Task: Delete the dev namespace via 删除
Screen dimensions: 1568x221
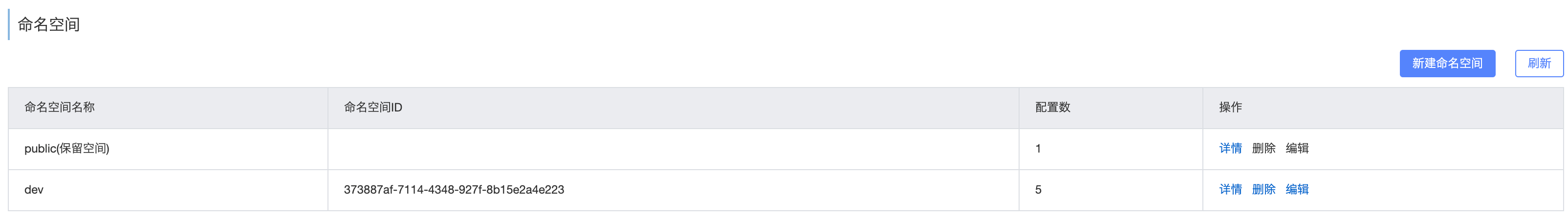Action: [1263, 190]
